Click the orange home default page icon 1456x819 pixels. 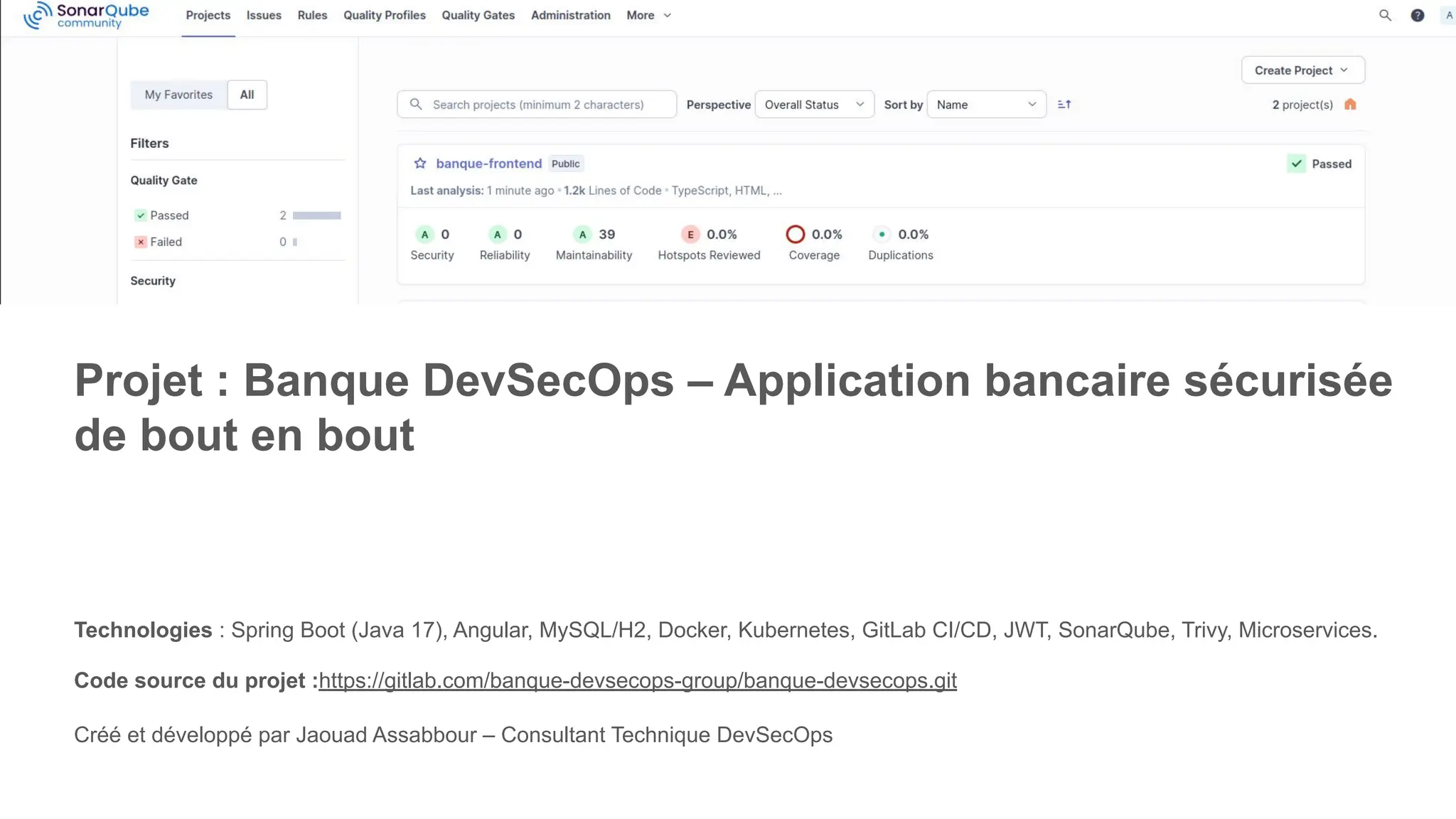(x=1350, y=105)
